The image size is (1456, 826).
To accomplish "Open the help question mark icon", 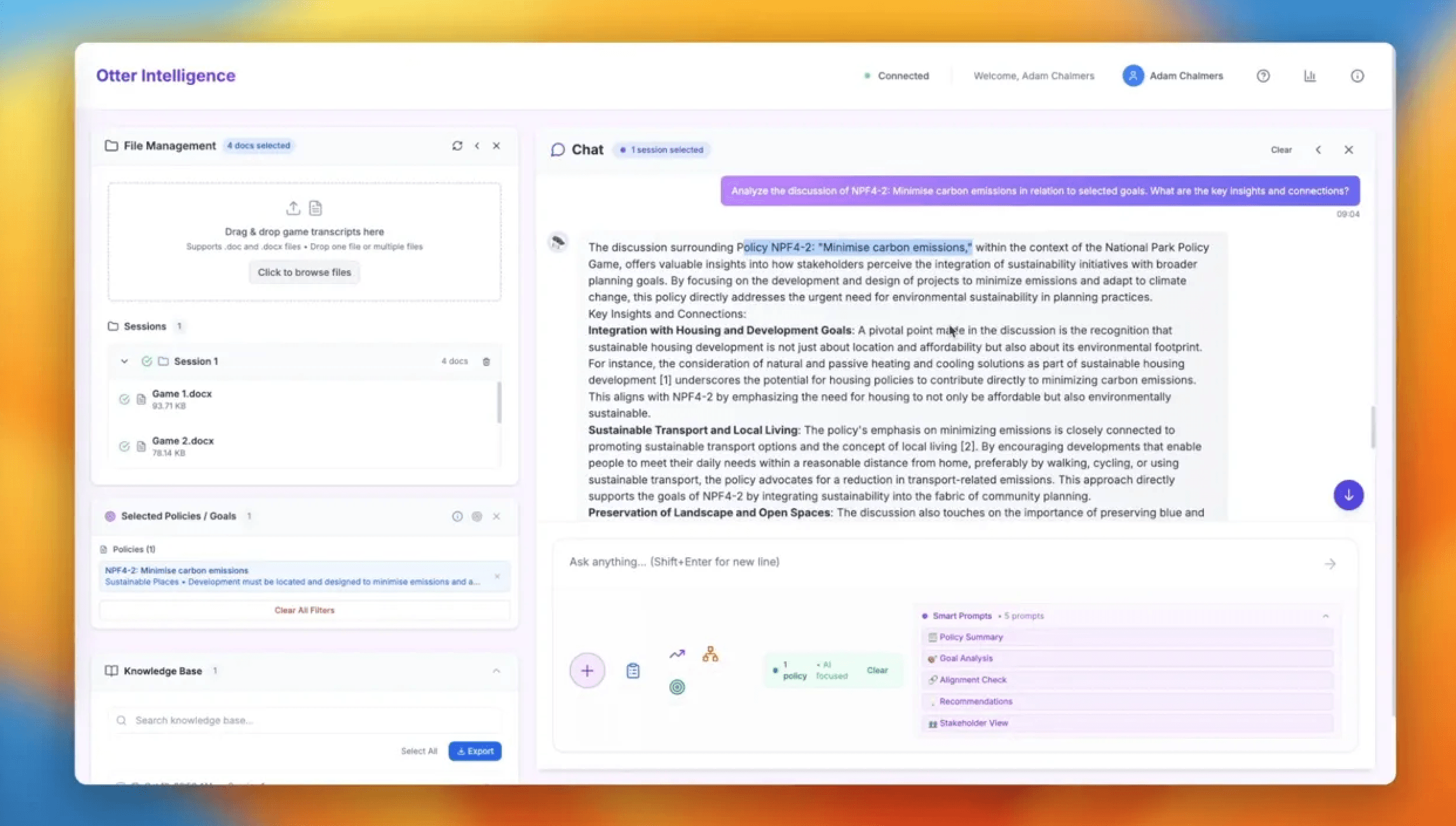I will pos(1263,76).
